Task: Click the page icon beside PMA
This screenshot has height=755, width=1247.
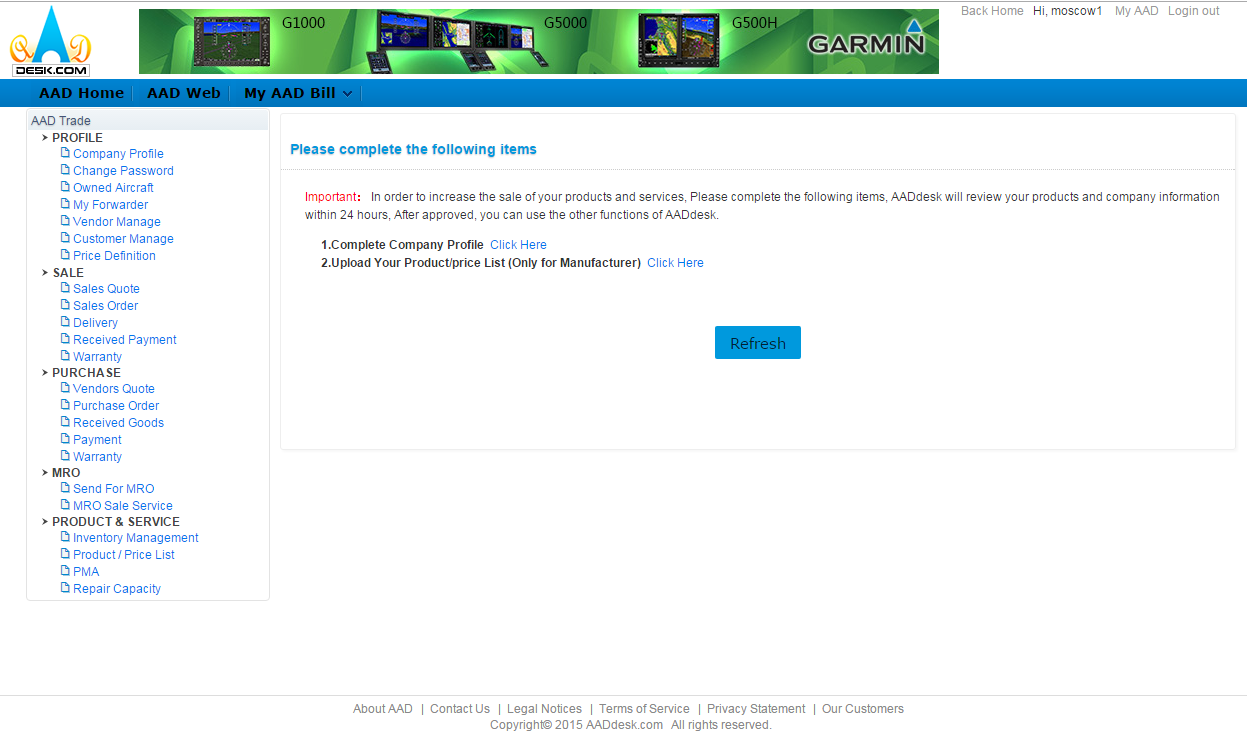Action: (66, 571)
